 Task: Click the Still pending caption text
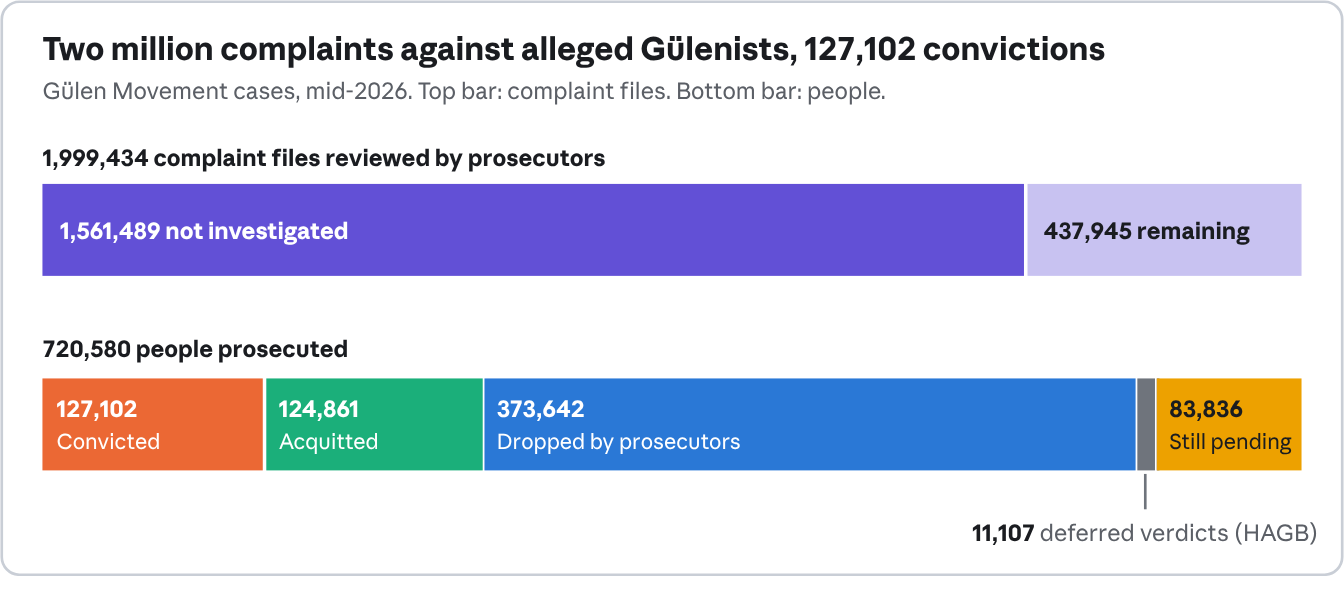(1230, 442)
